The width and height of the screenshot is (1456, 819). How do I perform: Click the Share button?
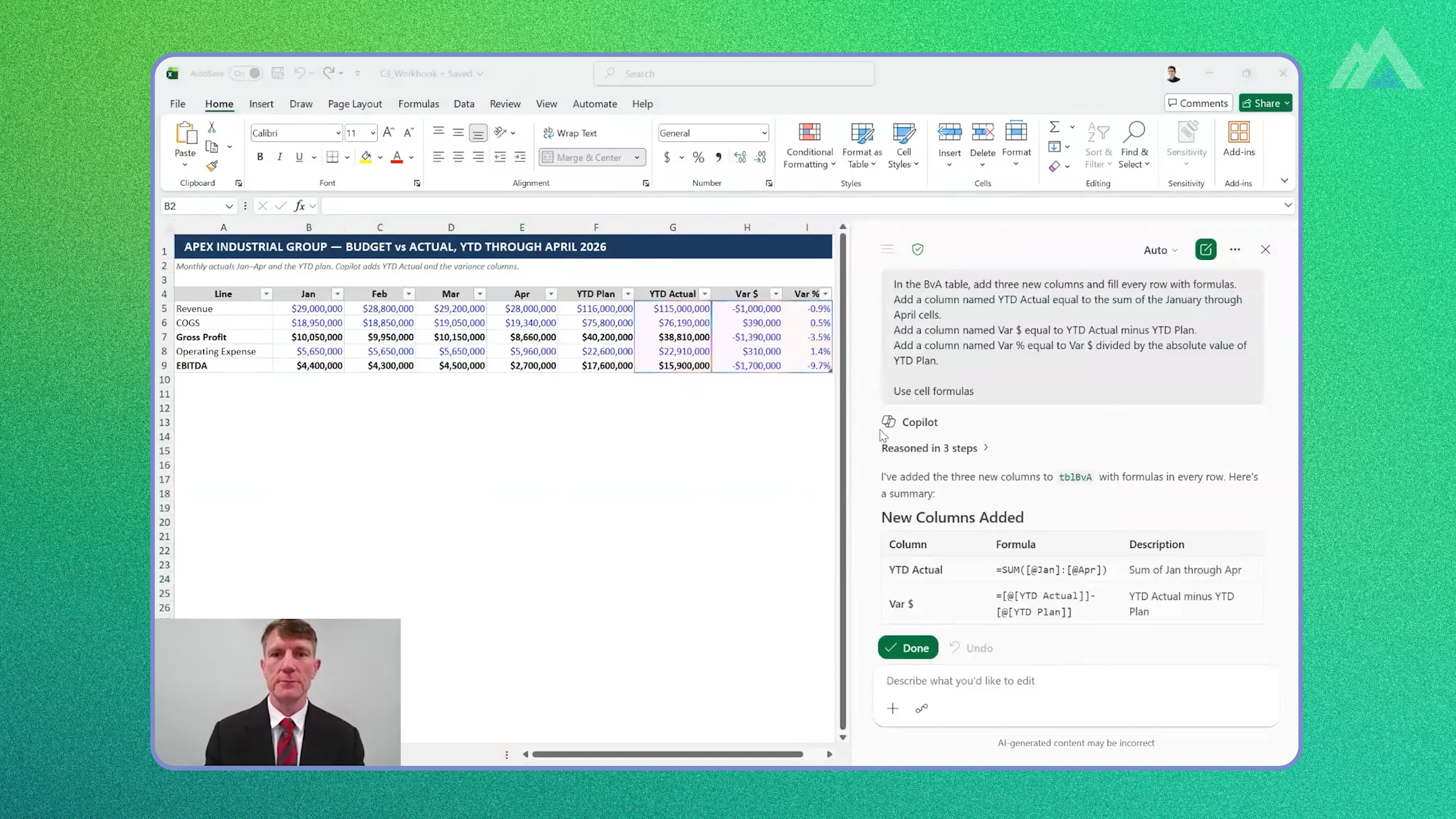[x=1266, y=103]
